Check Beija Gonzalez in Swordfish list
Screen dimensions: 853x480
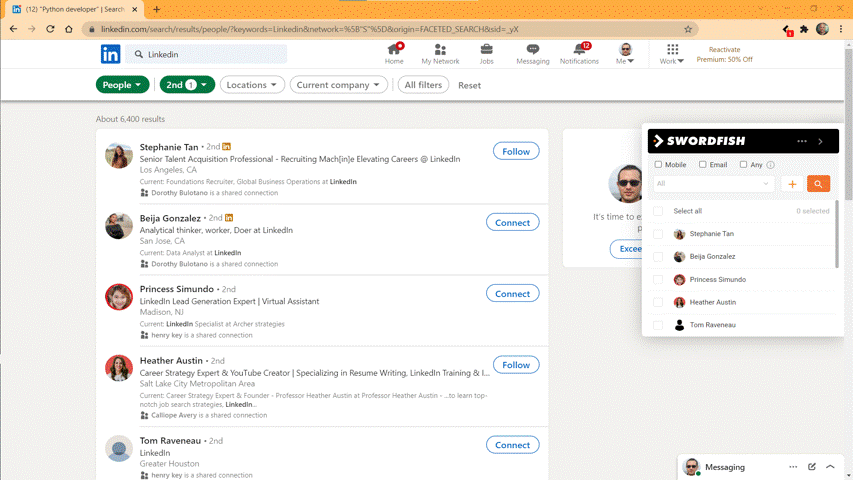(x=658, y=257)
